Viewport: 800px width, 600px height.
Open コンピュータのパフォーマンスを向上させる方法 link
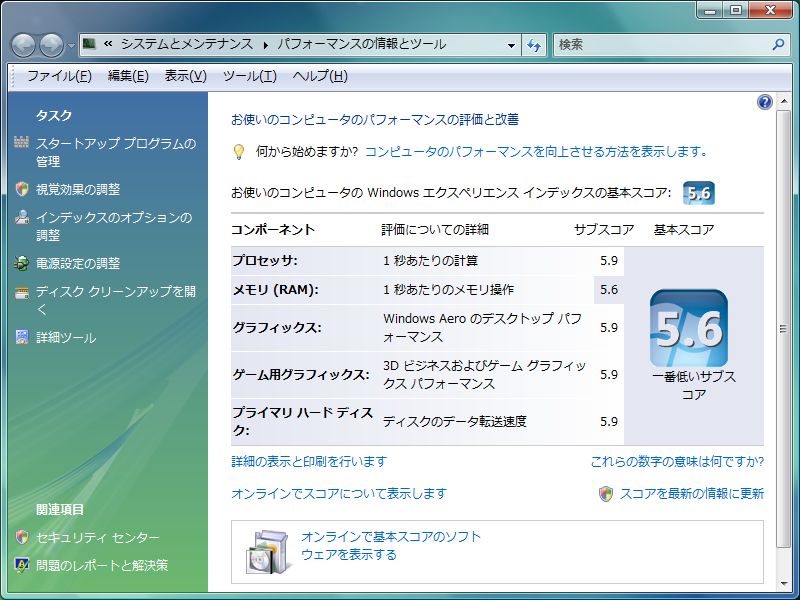[x=536, y=152]
